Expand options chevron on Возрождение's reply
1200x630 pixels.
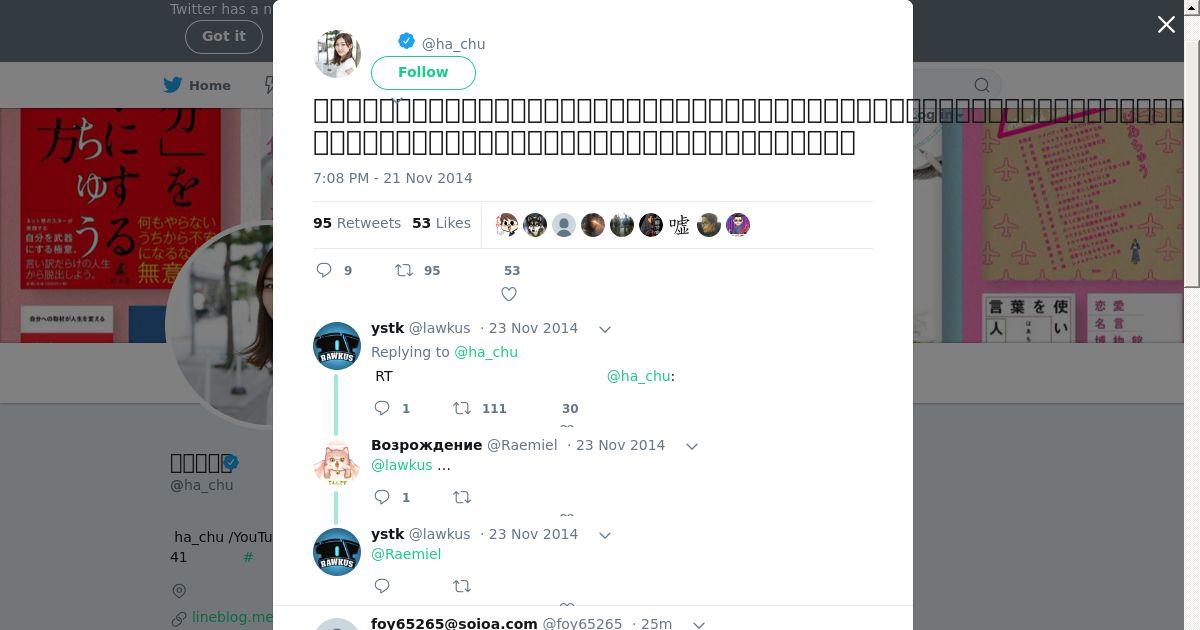point(692,446)
